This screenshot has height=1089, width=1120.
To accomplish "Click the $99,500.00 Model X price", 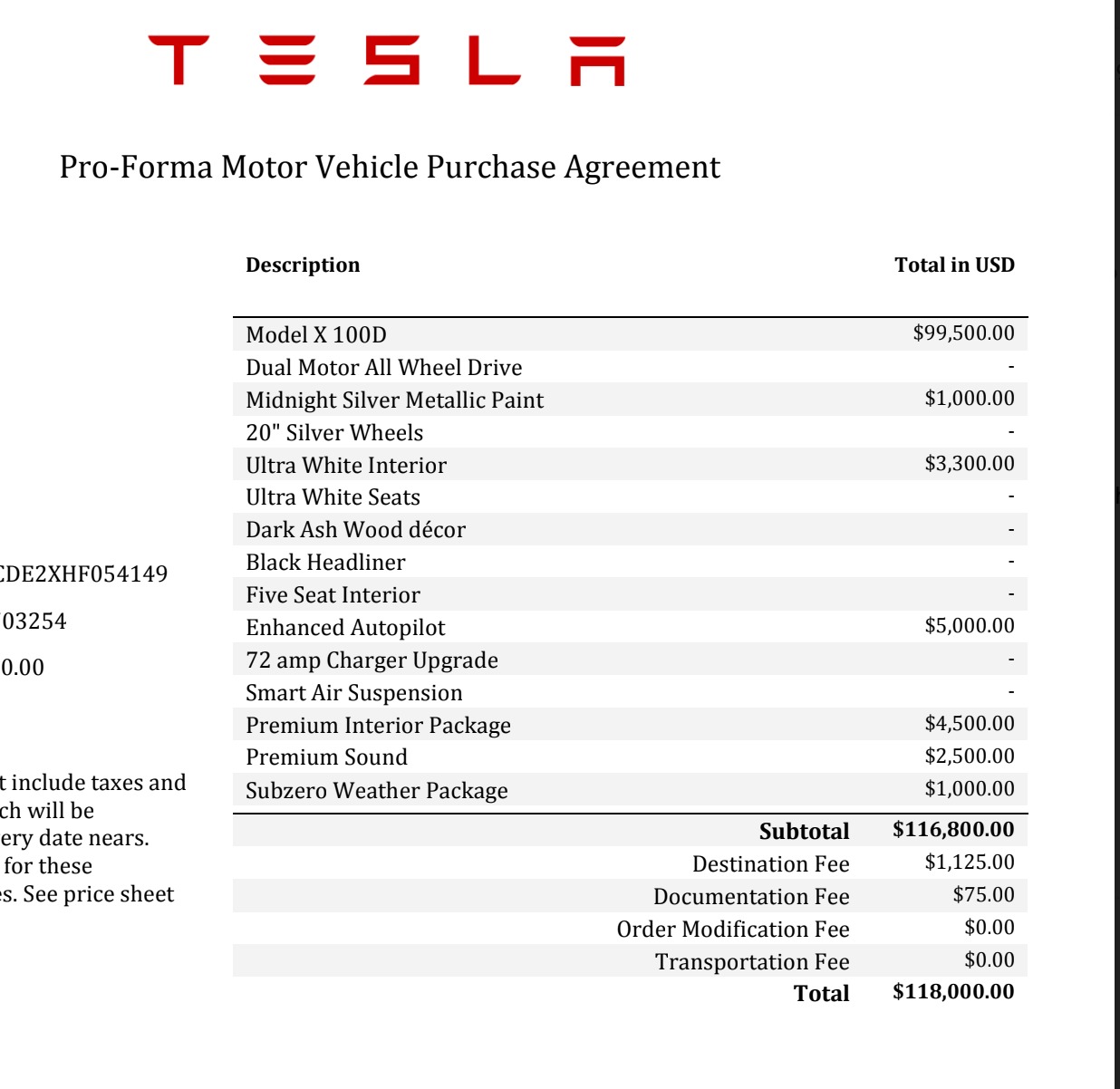I will (963, 333).
